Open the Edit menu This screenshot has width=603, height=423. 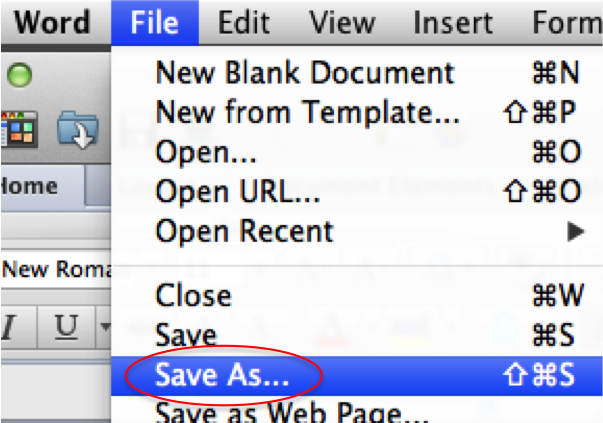pos(244,22)
